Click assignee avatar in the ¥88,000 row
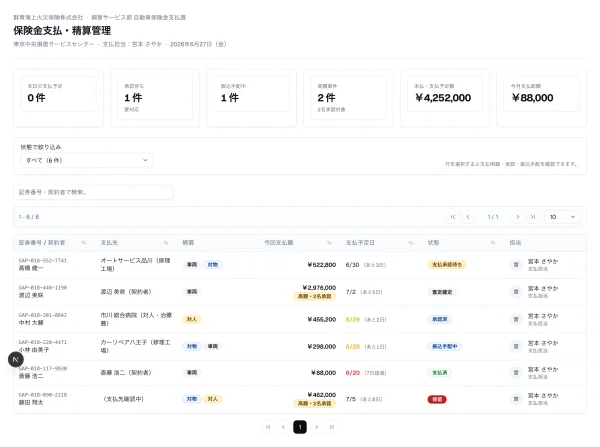 point(516,373)
